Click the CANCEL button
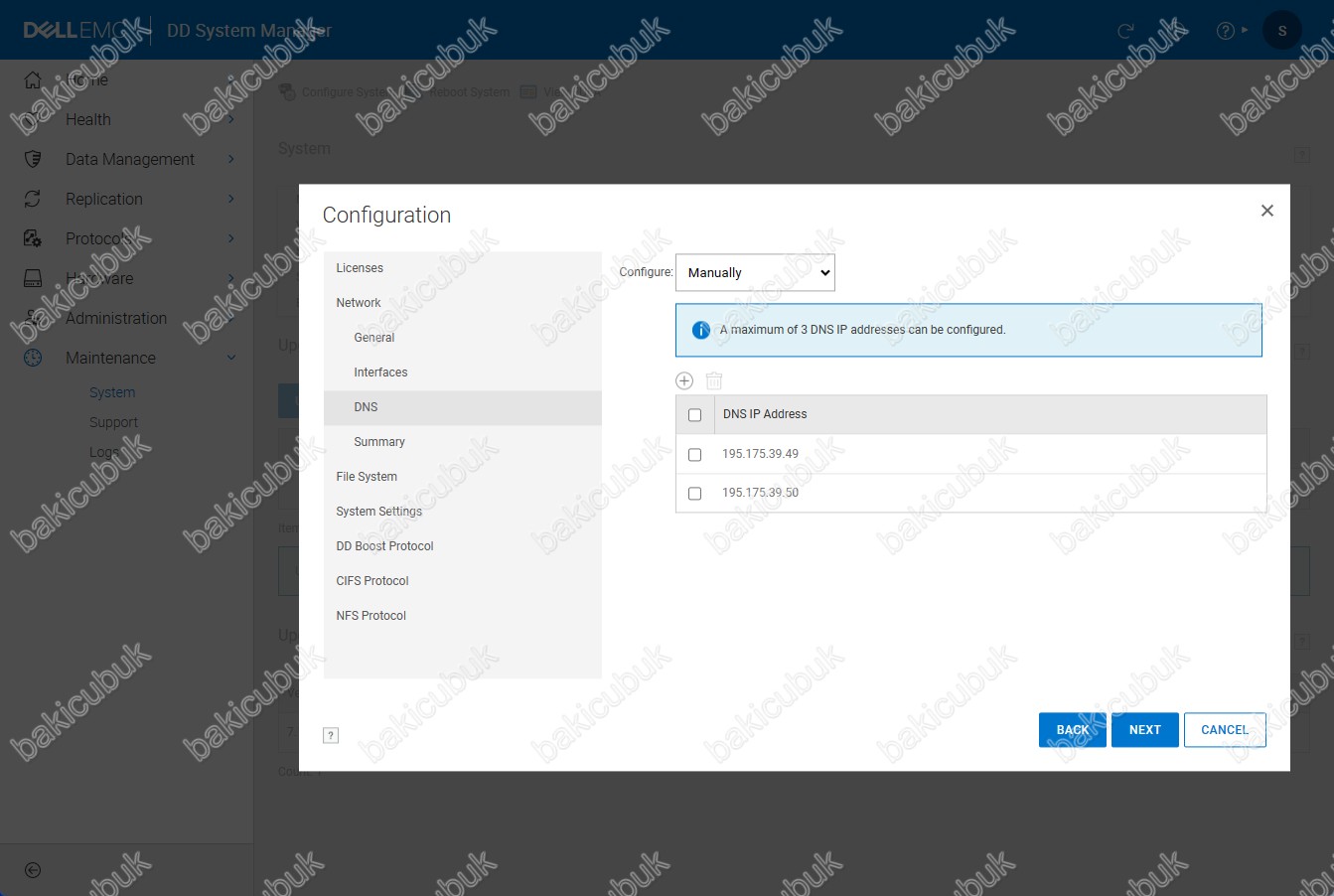Image resolution: width=1334 pixels, height=896 pixels. click(x=1225, y=730)
